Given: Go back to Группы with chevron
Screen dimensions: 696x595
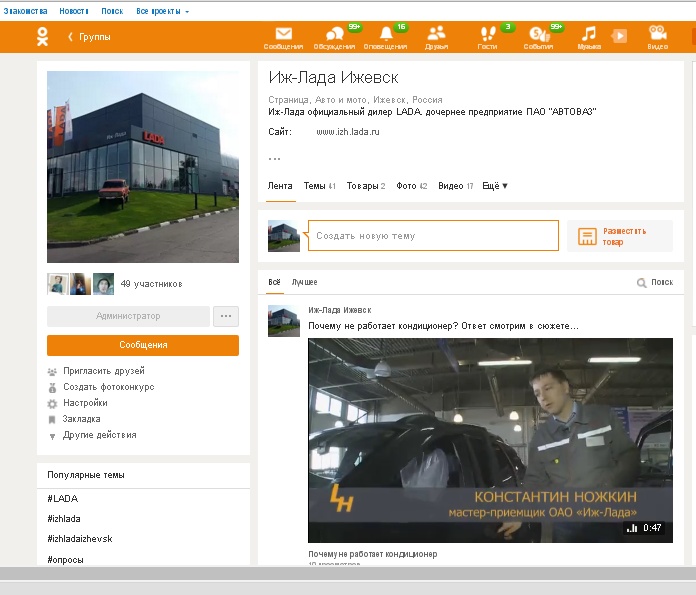Looking at the screenshot, I should (x=89, y=37).
